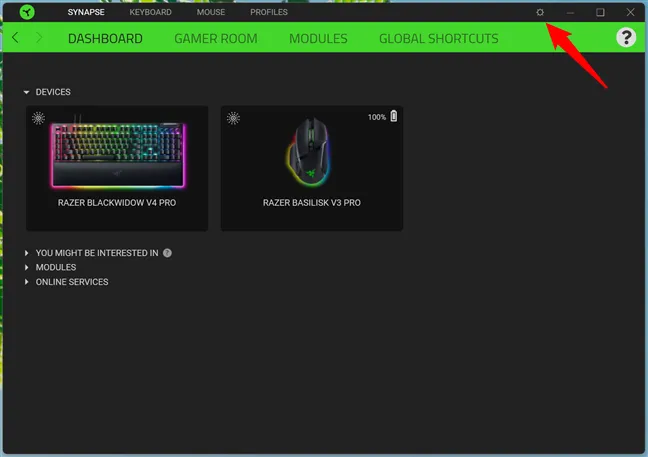Close the Synapse window

click(630, 12)
